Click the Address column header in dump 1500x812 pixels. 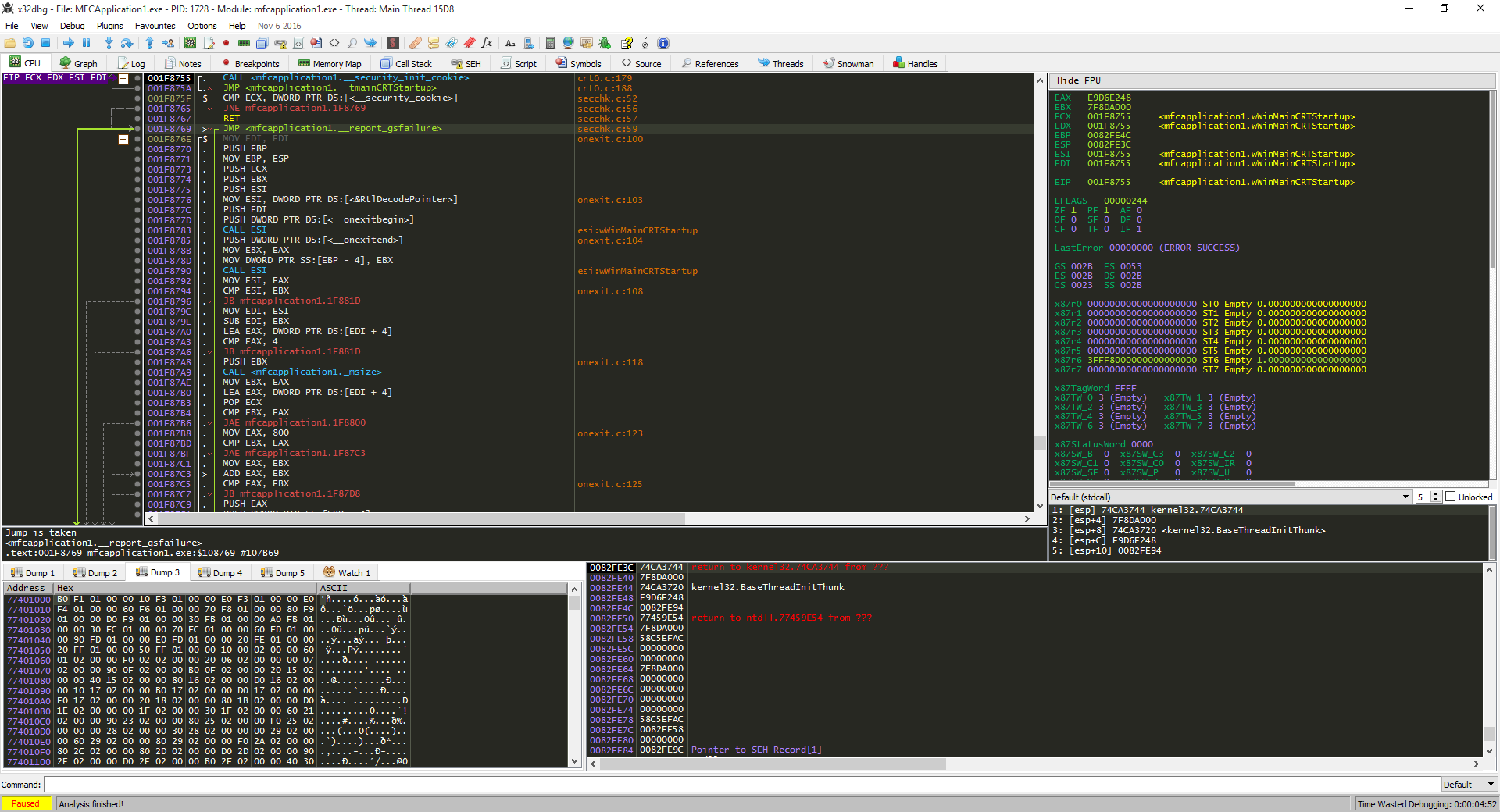tap(27, 588)
